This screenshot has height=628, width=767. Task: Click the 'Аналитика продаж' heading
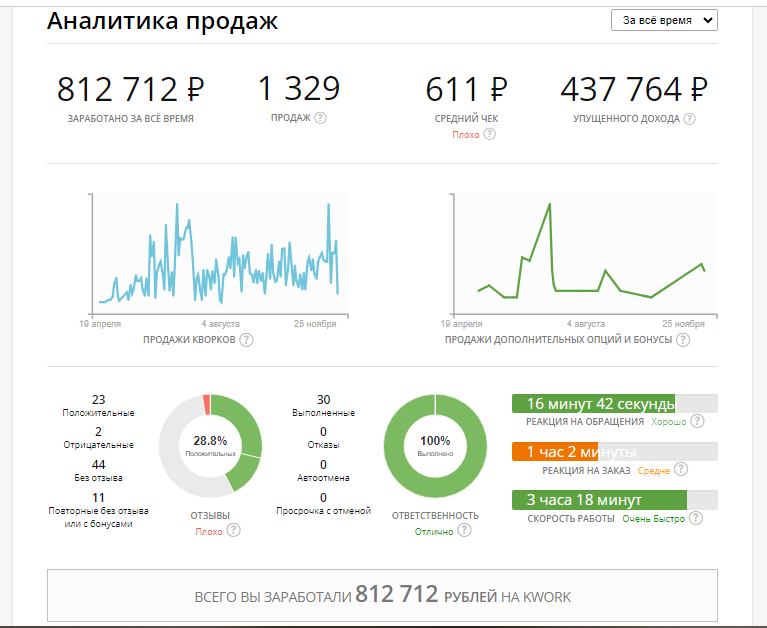[x=162, y=22]
